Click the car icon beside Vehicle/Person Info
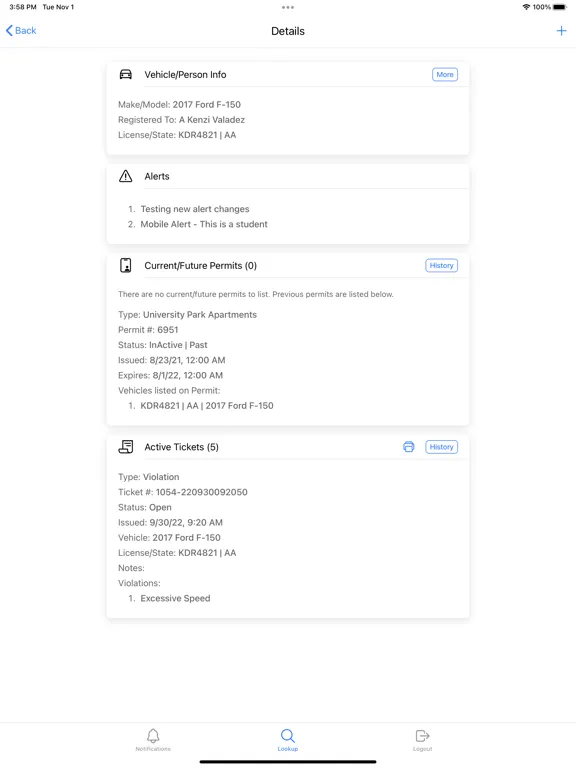Screen dimensions: 576x768 coord(126,74)
